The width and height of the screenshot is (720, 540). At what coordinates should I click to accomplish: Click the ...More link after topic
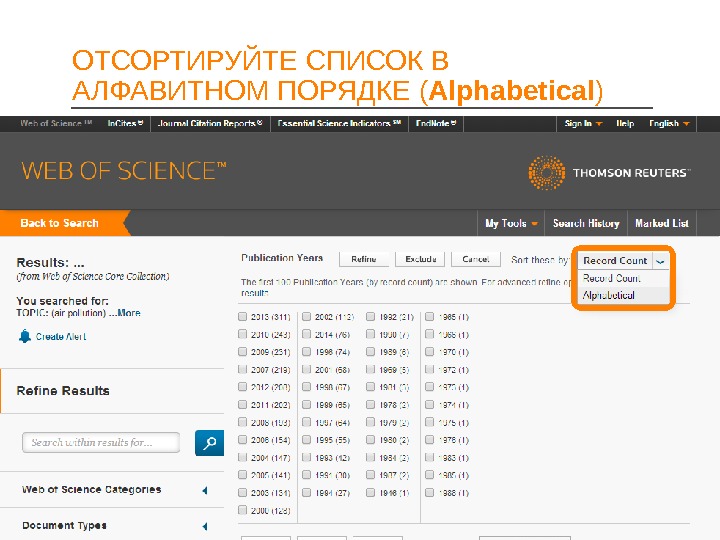point(125,313)
